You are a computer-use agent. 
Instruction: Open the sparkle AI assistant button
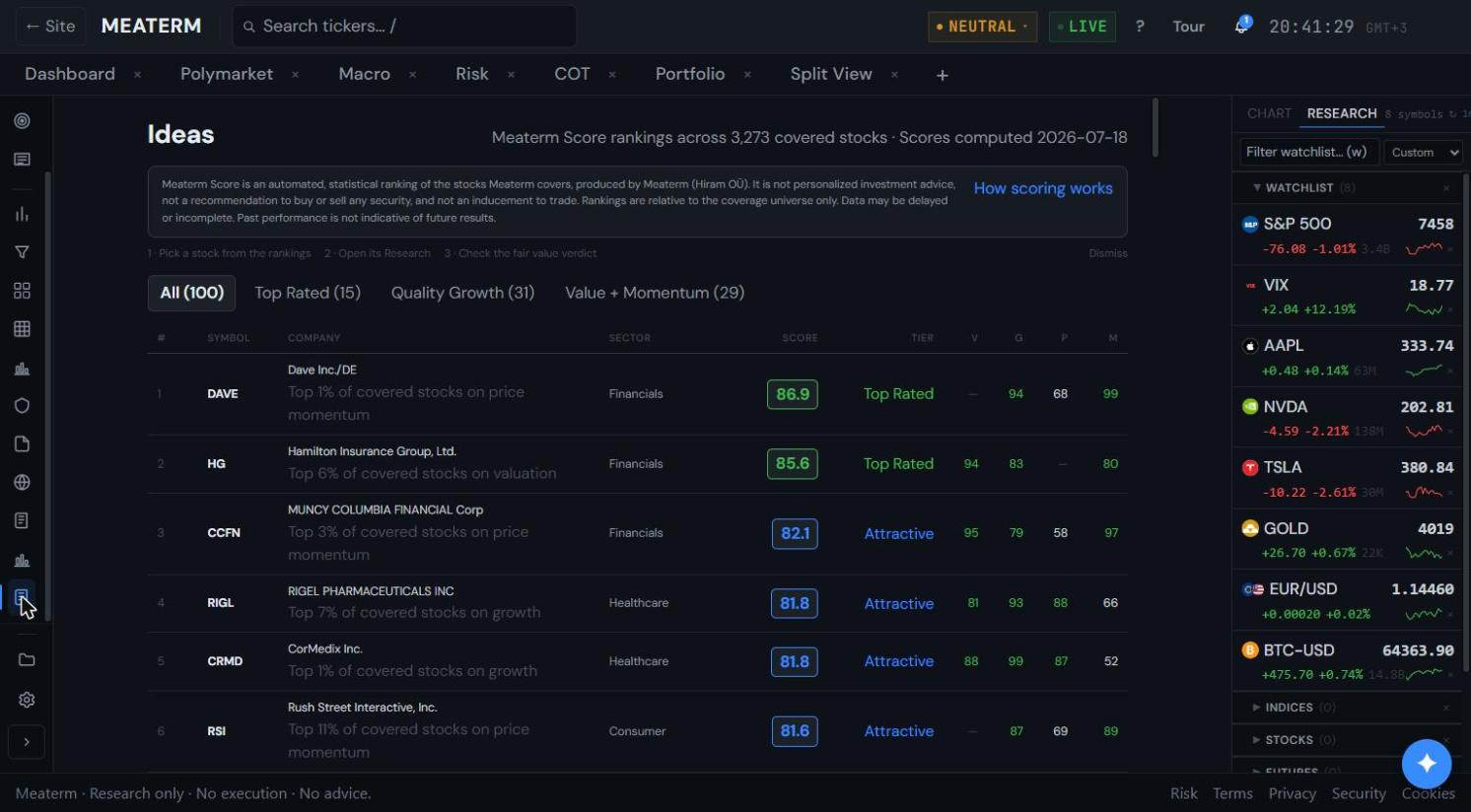click(1427, 763)
